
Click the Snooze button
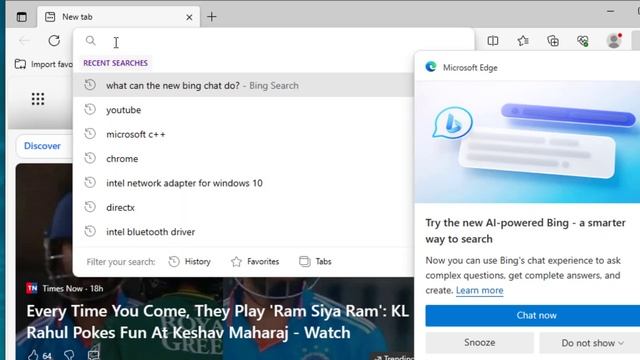pyautogui.click(x=480, y=342)
